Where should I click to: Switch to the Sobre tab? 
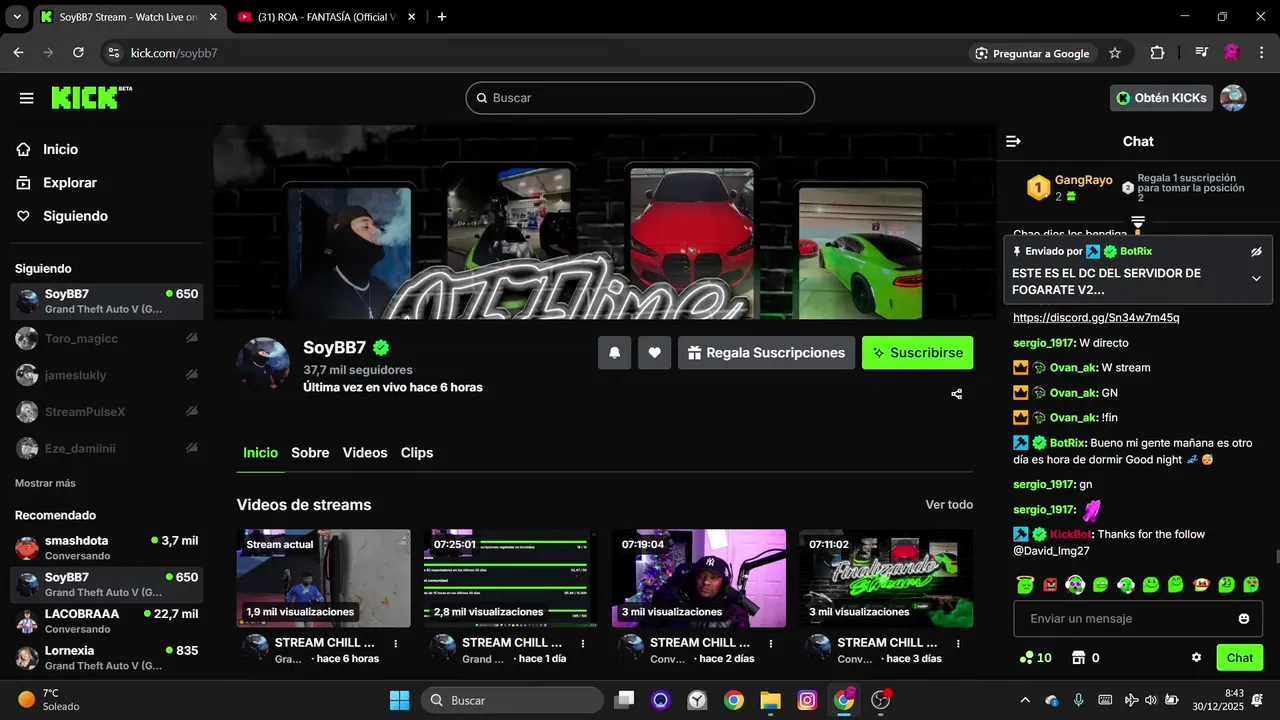[x=310, y=453]
